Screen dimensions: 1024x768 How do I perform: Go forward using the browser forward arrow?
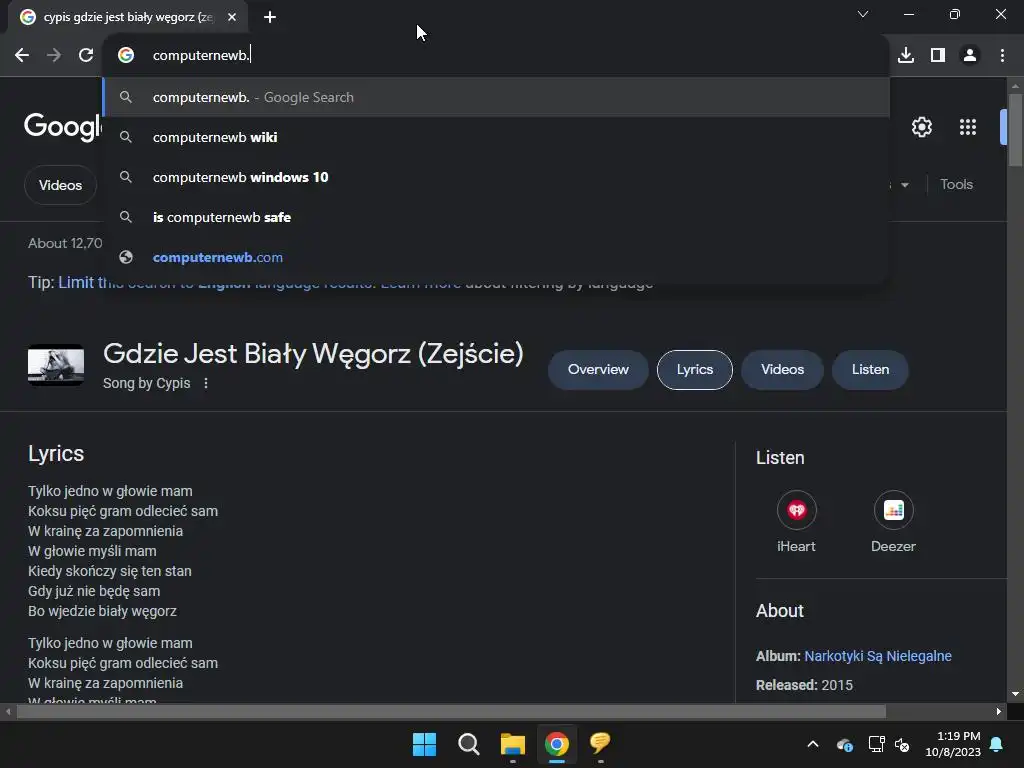[x=54, y=56]
